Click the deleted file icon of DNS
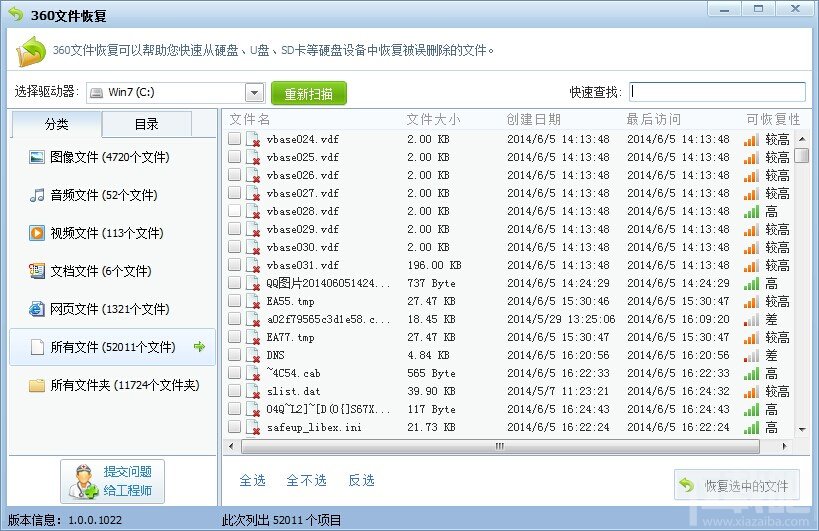This screenshot has height=531, width=819. click(x=253, y=356)
